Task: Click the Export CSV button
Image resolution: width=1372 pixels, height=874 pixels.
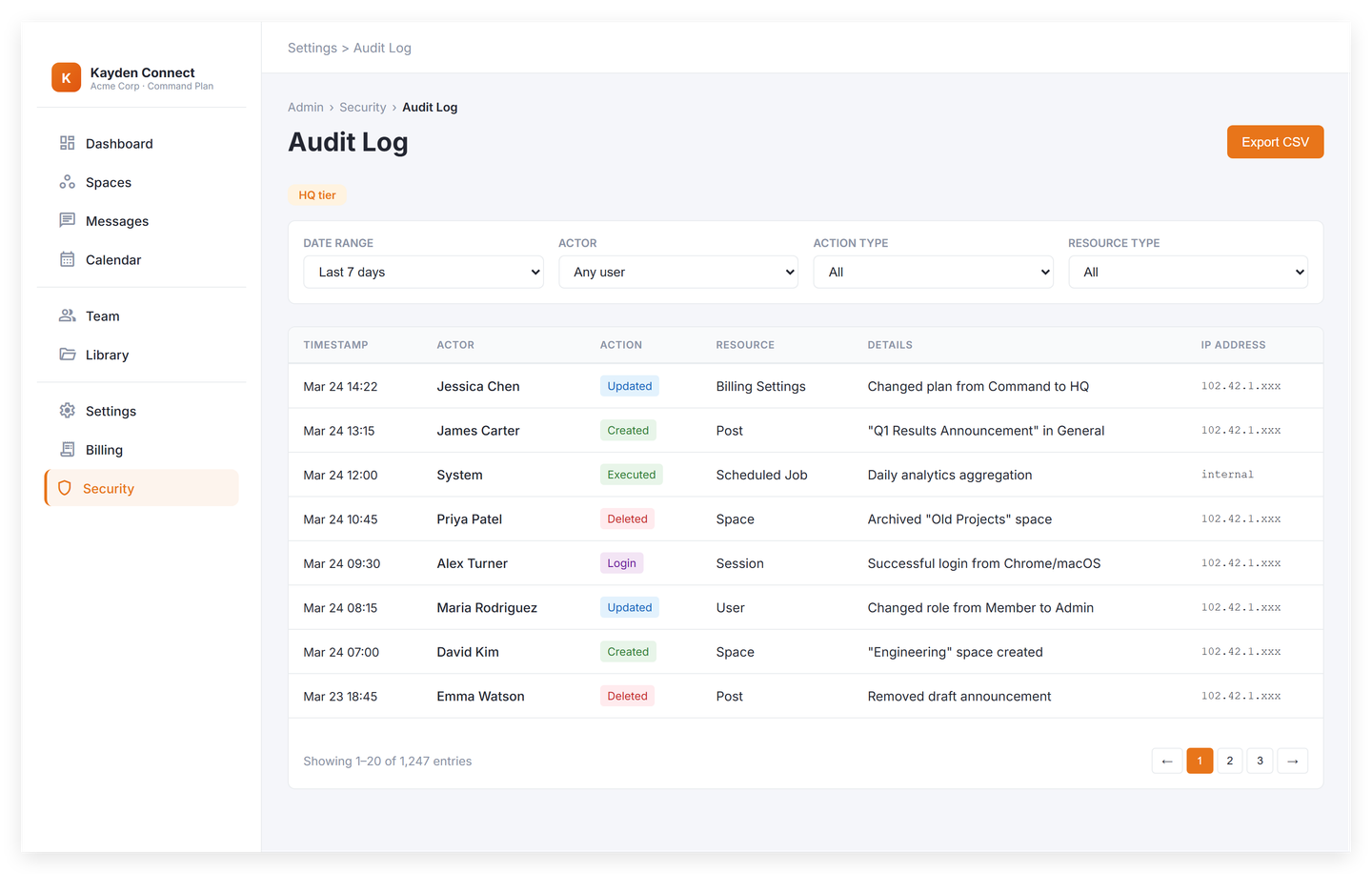Action: coord(1275,142)
